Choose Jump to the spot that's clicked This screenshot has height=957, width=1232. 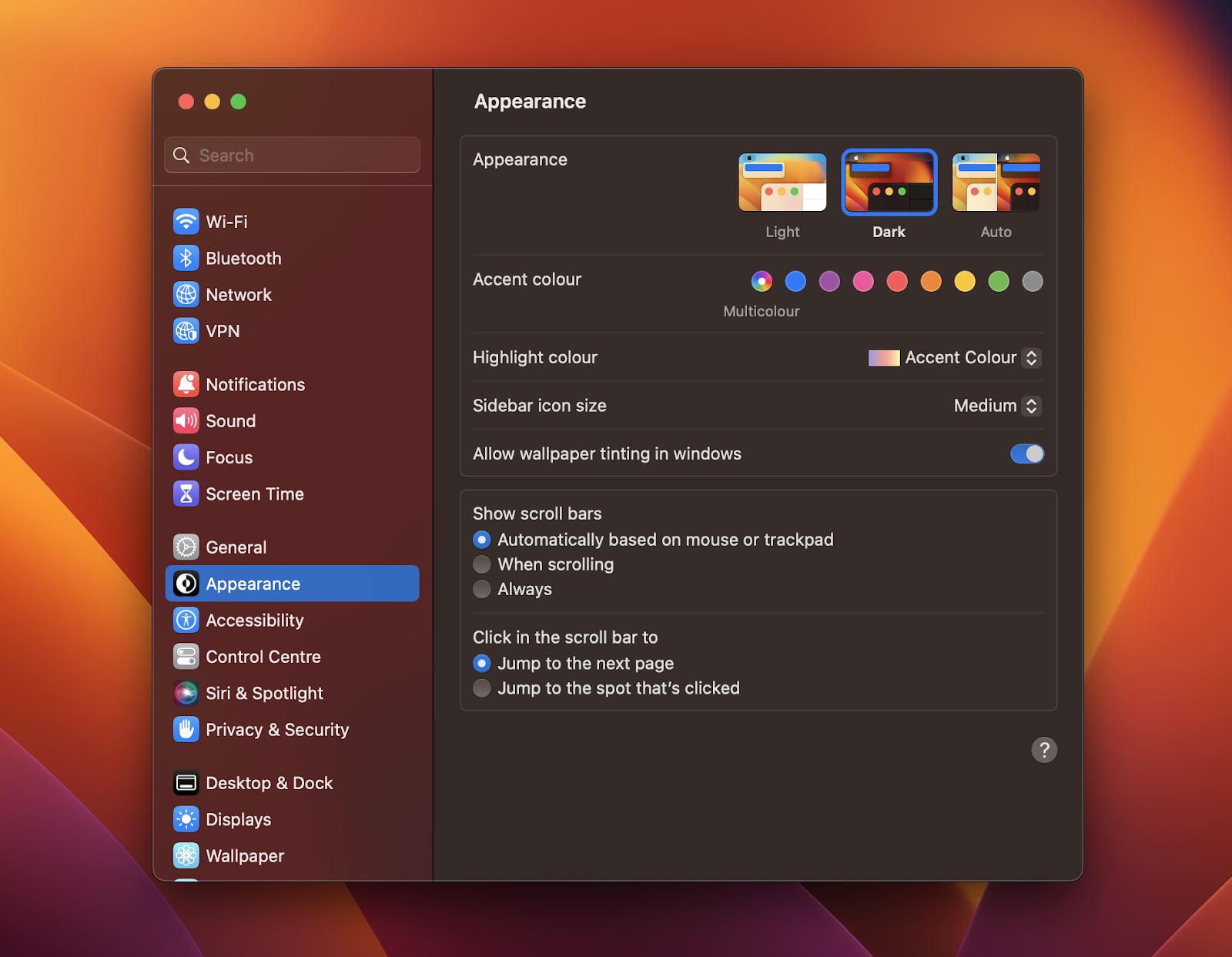[x=481, y=688]
